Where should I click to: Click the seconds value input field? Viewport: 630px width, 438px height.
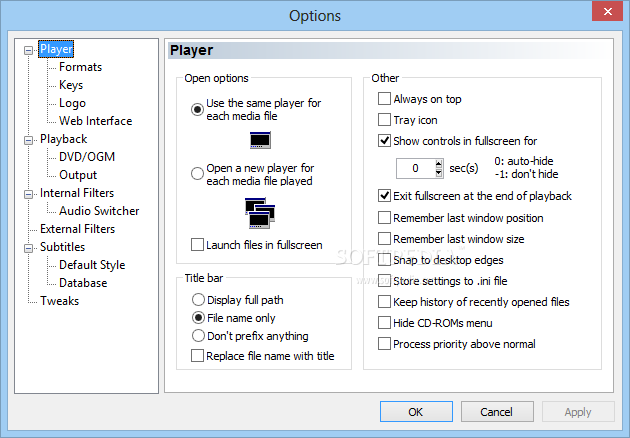(x=415, y=168)
